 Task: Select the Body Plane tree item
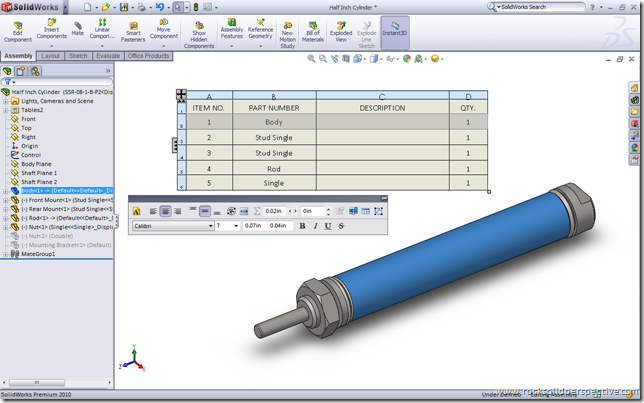[x=36, y=164]
